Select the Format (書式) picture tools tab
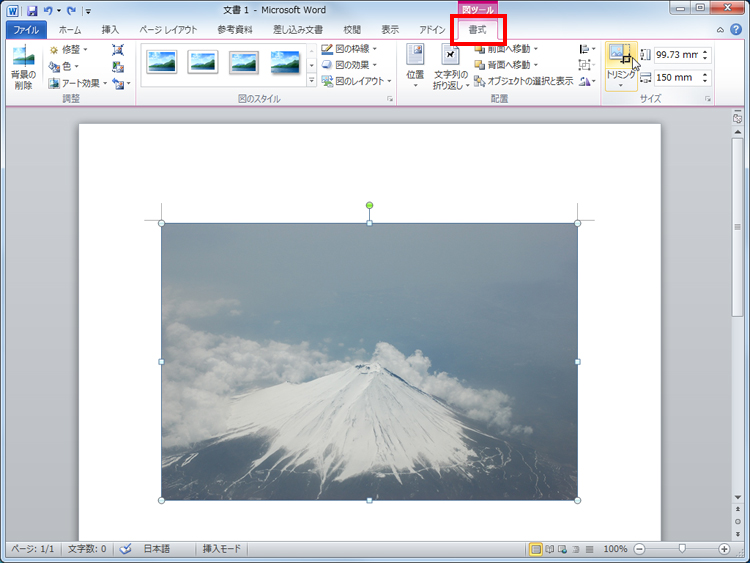Viewport: 750px width, 563px height. (x=477, y=30)
